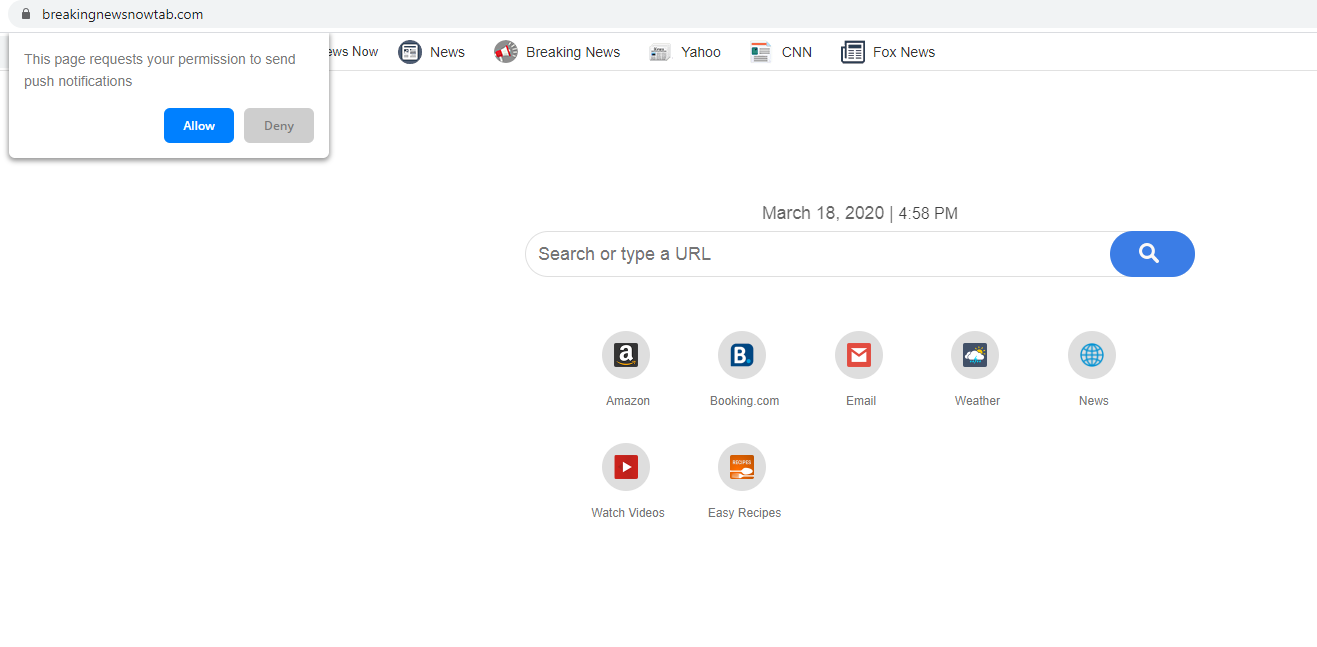The width and height of the screenshot is (1317, 647).
Task: Click the Yahoo toolbar icon
Action: [660, 52]
